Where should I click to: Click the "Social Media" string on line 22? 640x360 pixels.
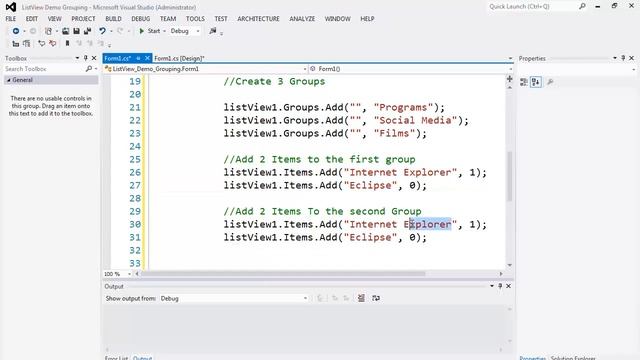pos(416,120)
